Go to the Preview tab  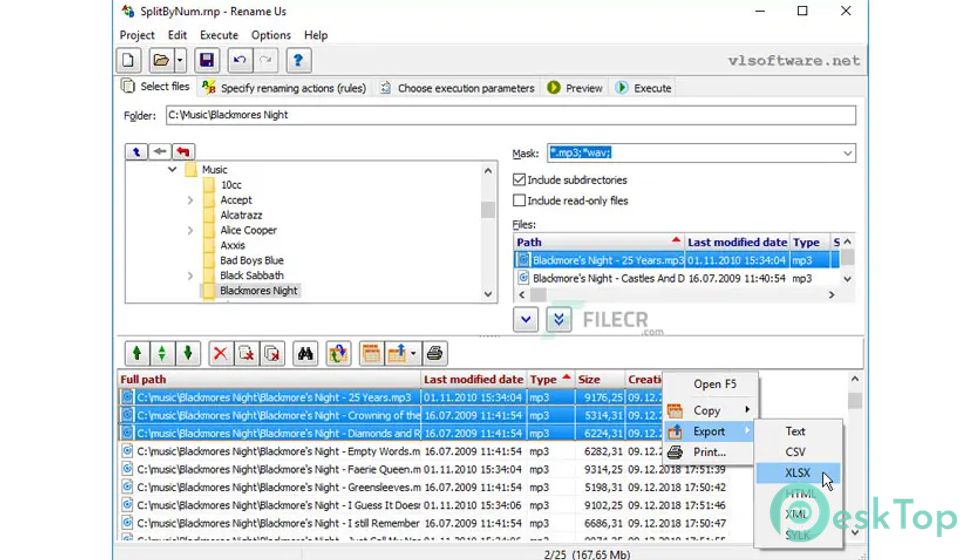point(575,88)
